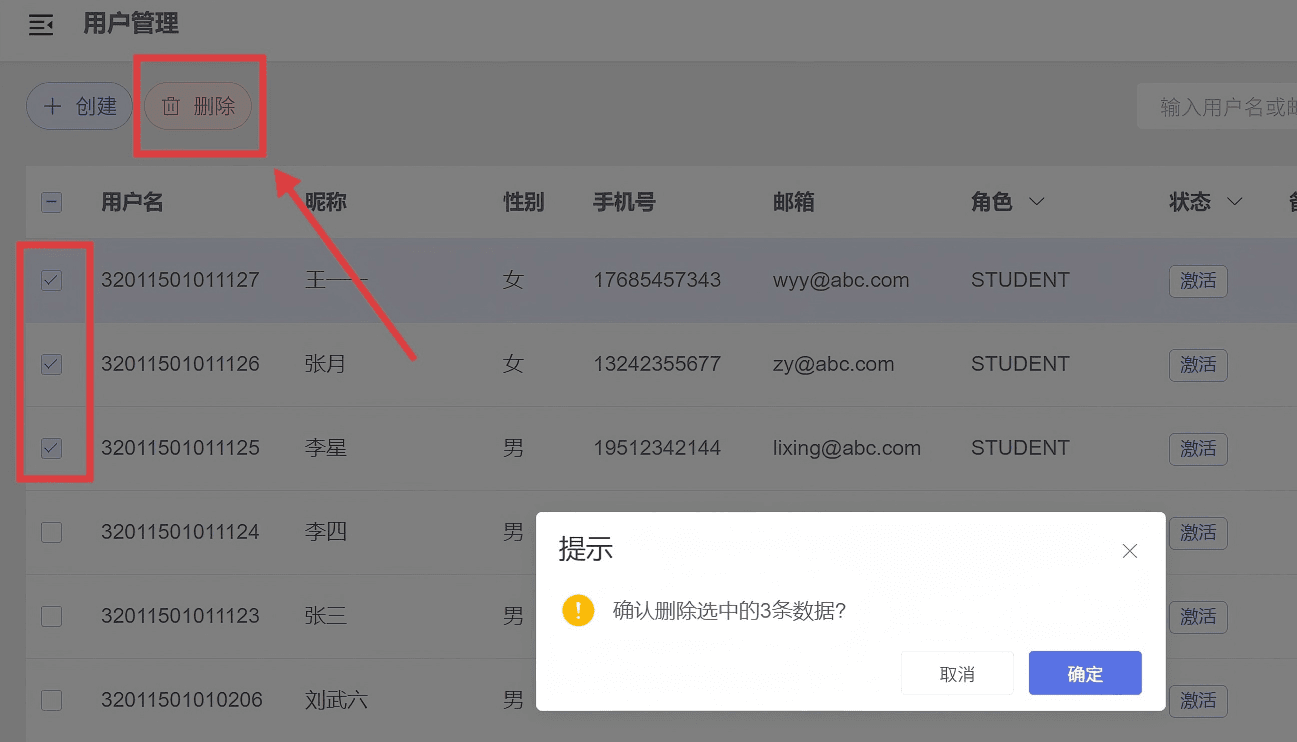The width and height of the screenshot is (1297, 742).
Task: Click the plus icon in create button
Action: coord(53,106)
